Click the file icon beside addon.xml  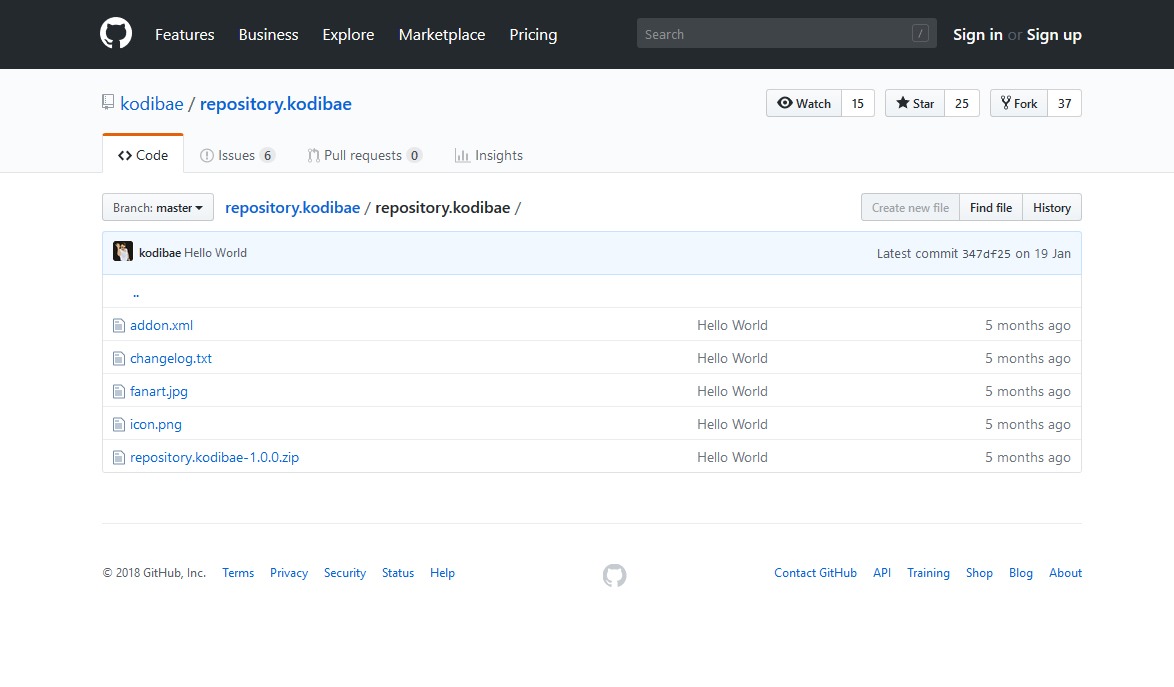[x=119, y=325]
